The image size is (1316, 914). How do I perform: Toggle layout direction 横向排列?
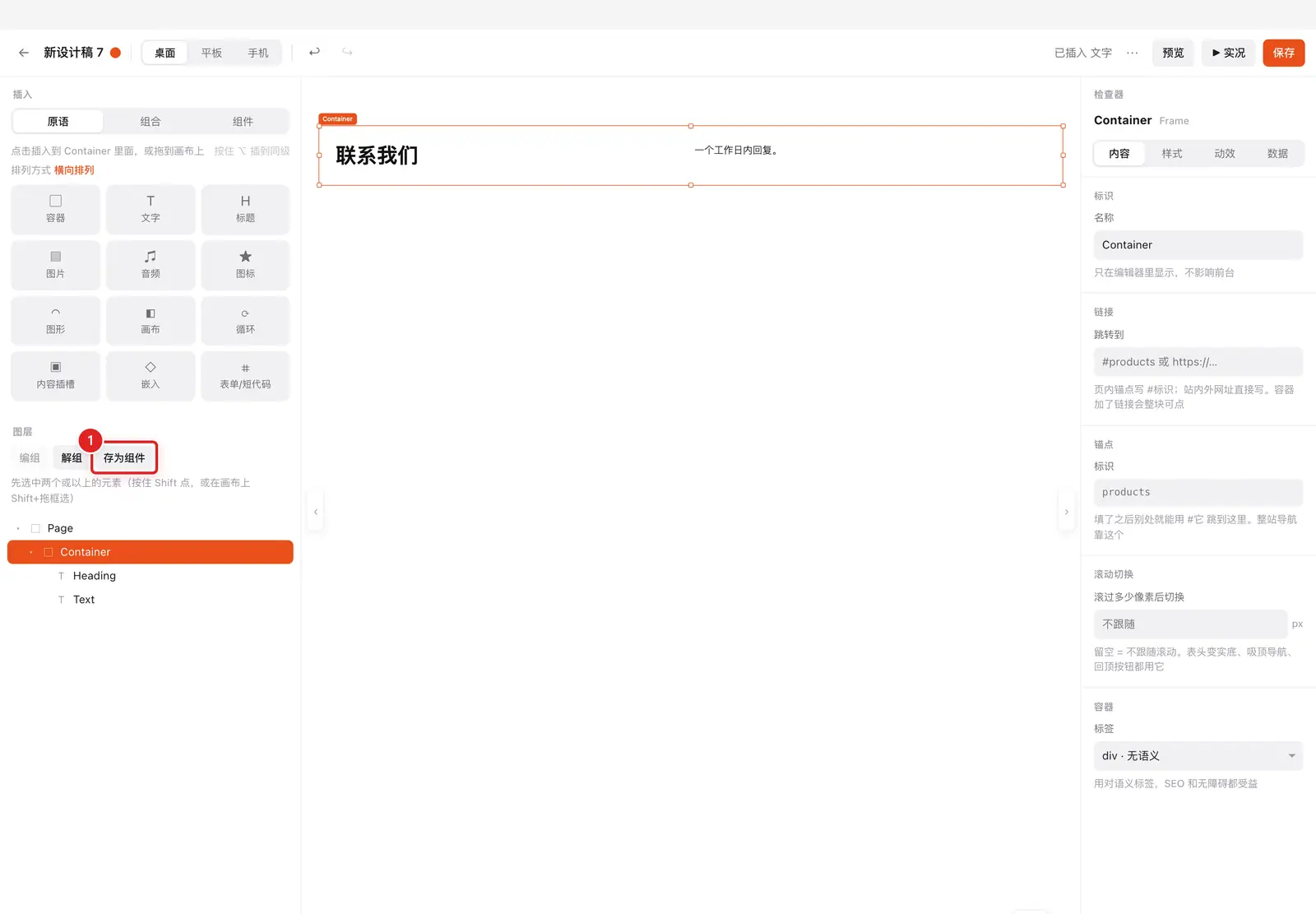tap(74, 170)
